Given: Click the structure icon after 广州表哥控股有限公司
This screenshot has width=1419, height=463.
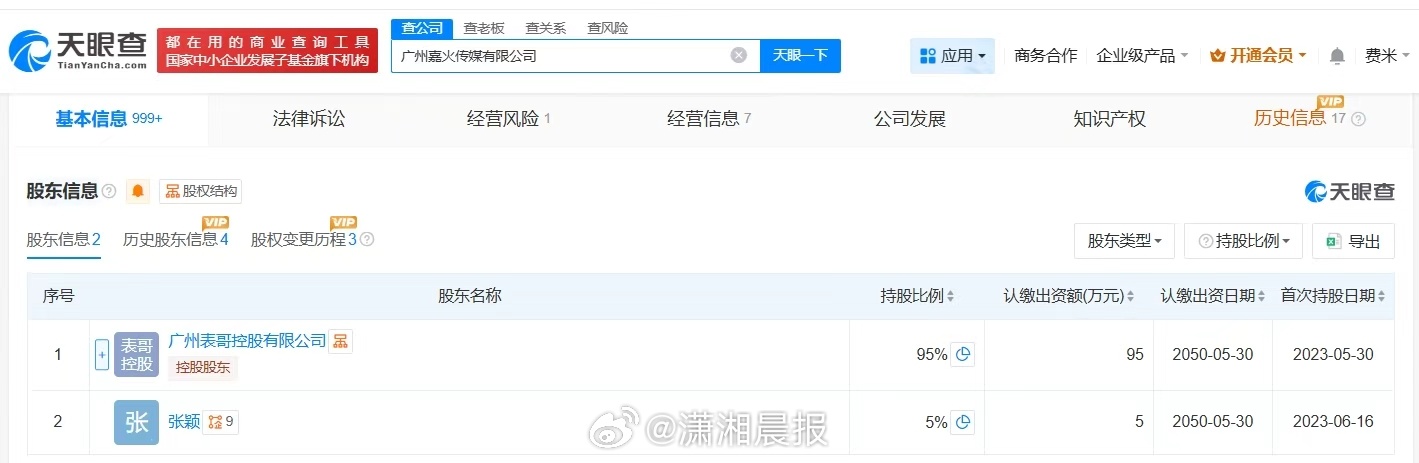Looking at the screenshot, I should pyautogui.click(x=341, y=341).
